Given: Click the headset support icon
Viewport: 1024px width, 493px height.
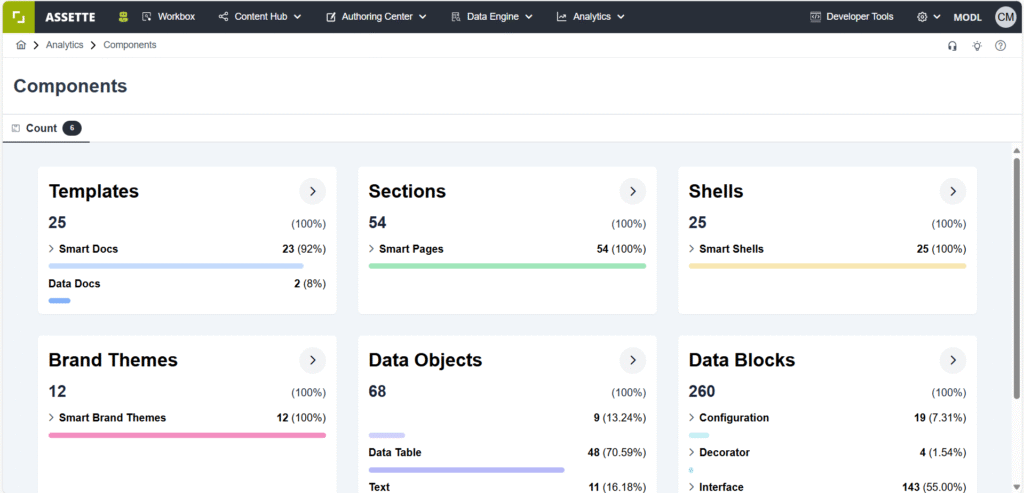Looking at the screenshot, I should pyautogui.click(x=953, y=46).
